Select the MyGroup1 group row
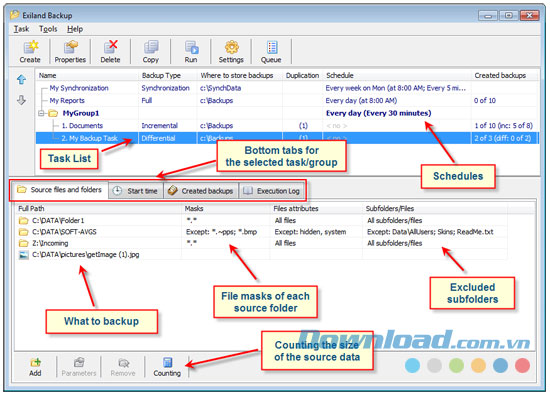 (288, 113)
